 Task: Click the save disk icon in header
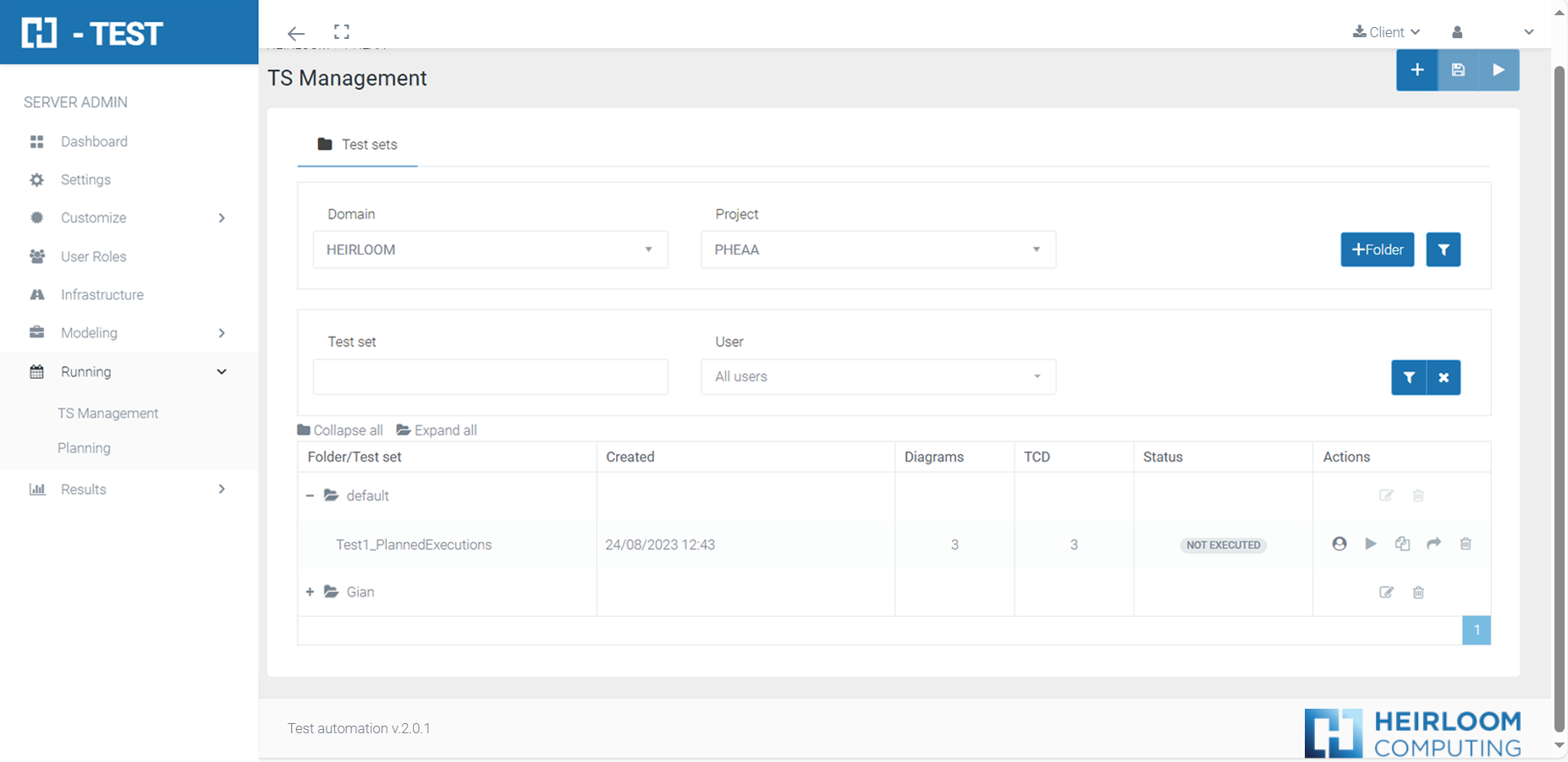tap(1458, 70)
